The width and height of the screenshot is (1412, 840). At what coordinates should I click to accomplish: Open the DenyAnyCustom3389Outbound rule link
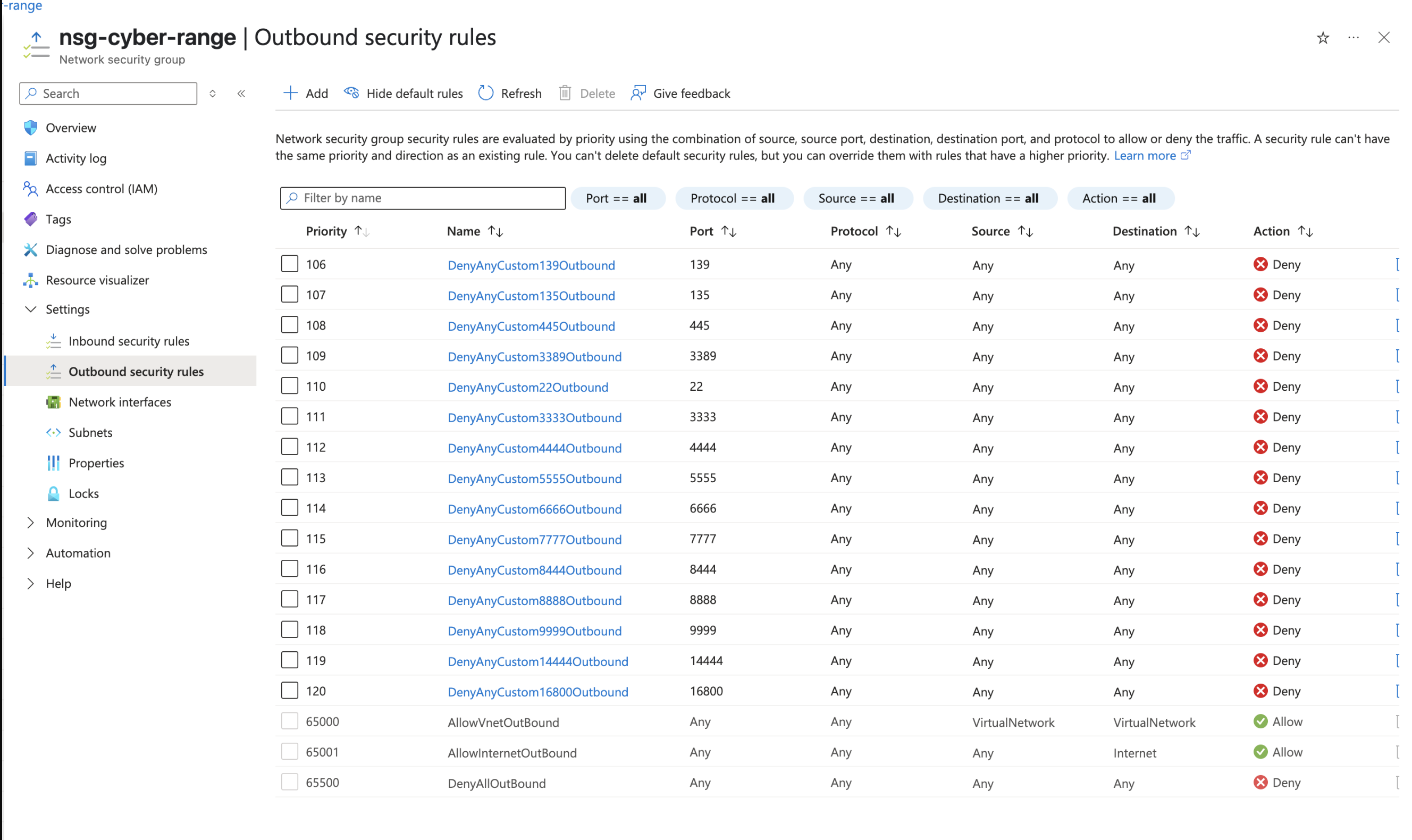tap(534, 357)
